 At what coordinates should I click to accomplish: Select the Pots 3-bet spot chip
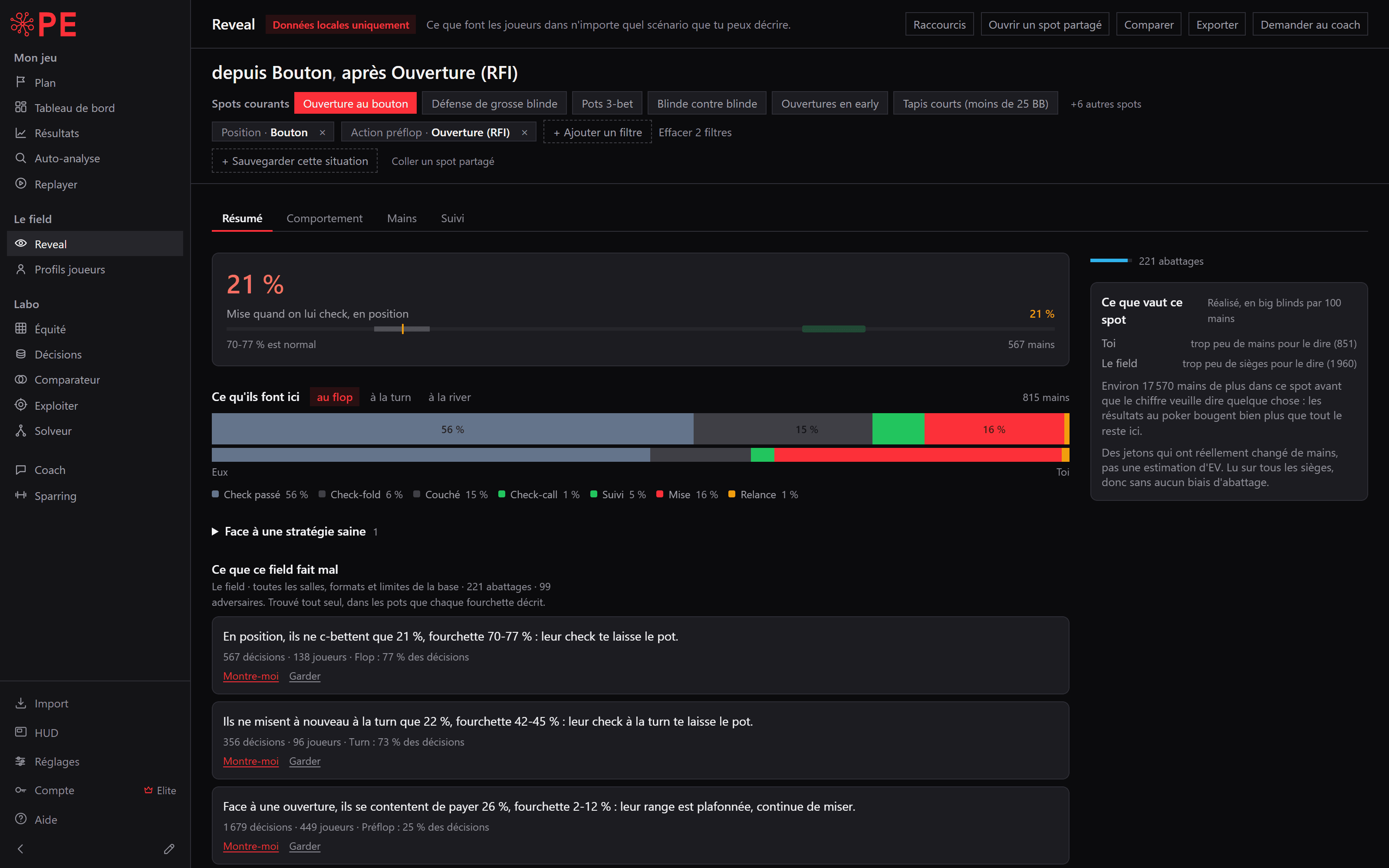pos(607,103)
